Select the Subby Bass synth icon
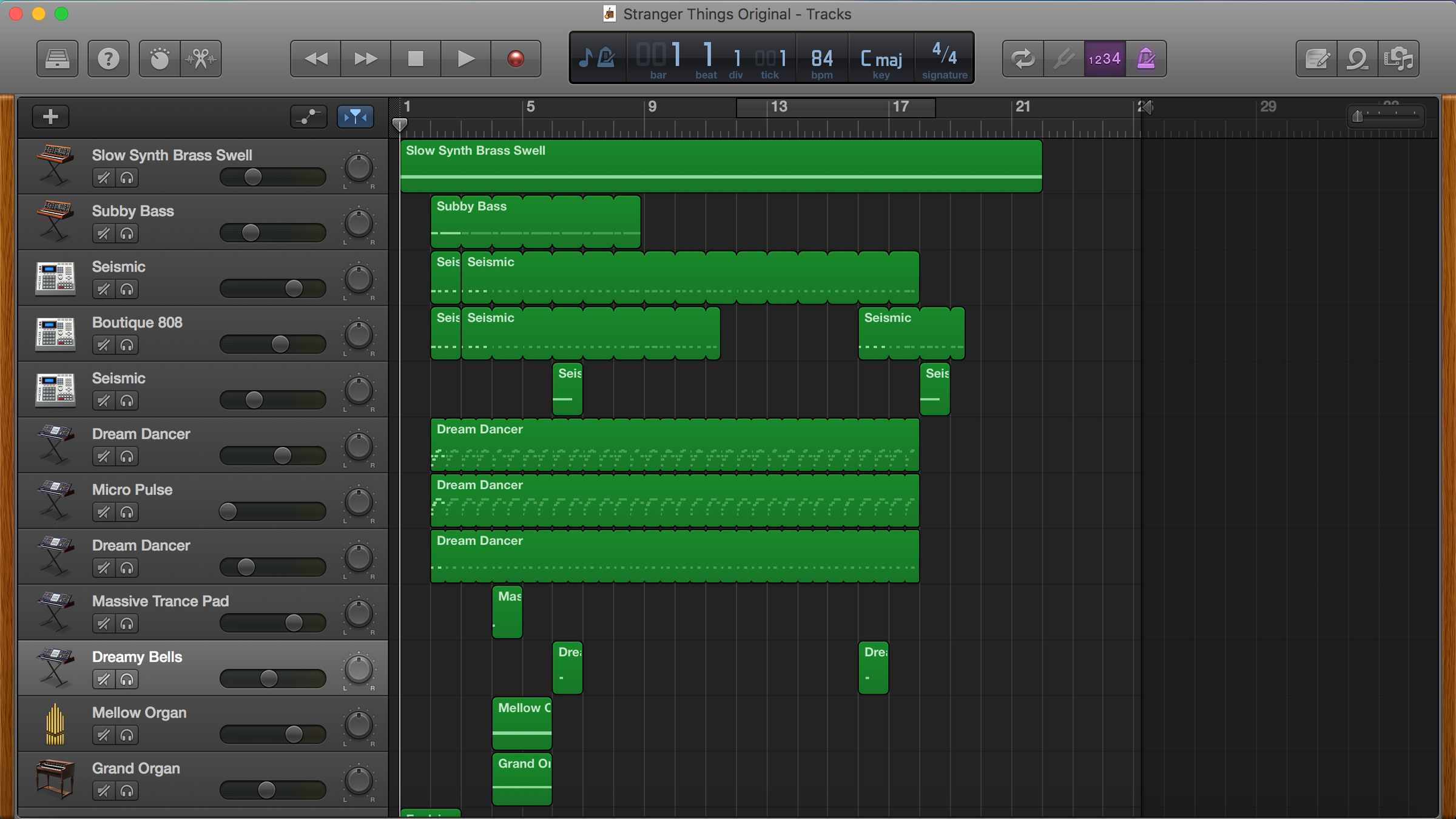1456x819 pixels. pos(55,221)
